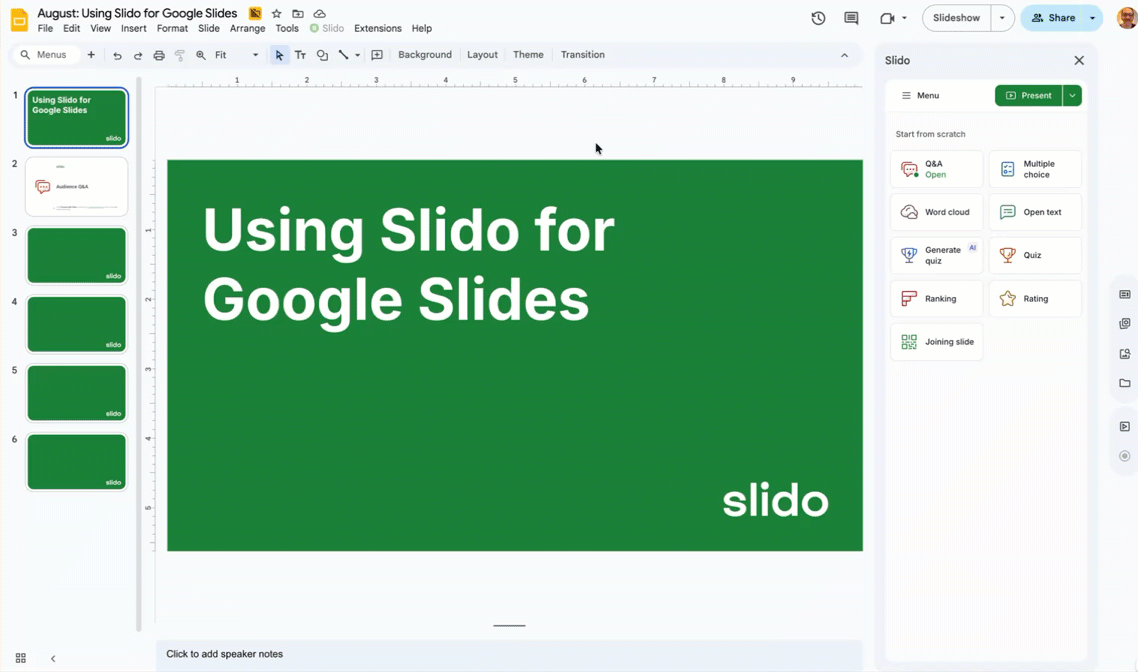Click the Menus search box
The height and width of the screenshot is (672, 1138).
[46, 55]
